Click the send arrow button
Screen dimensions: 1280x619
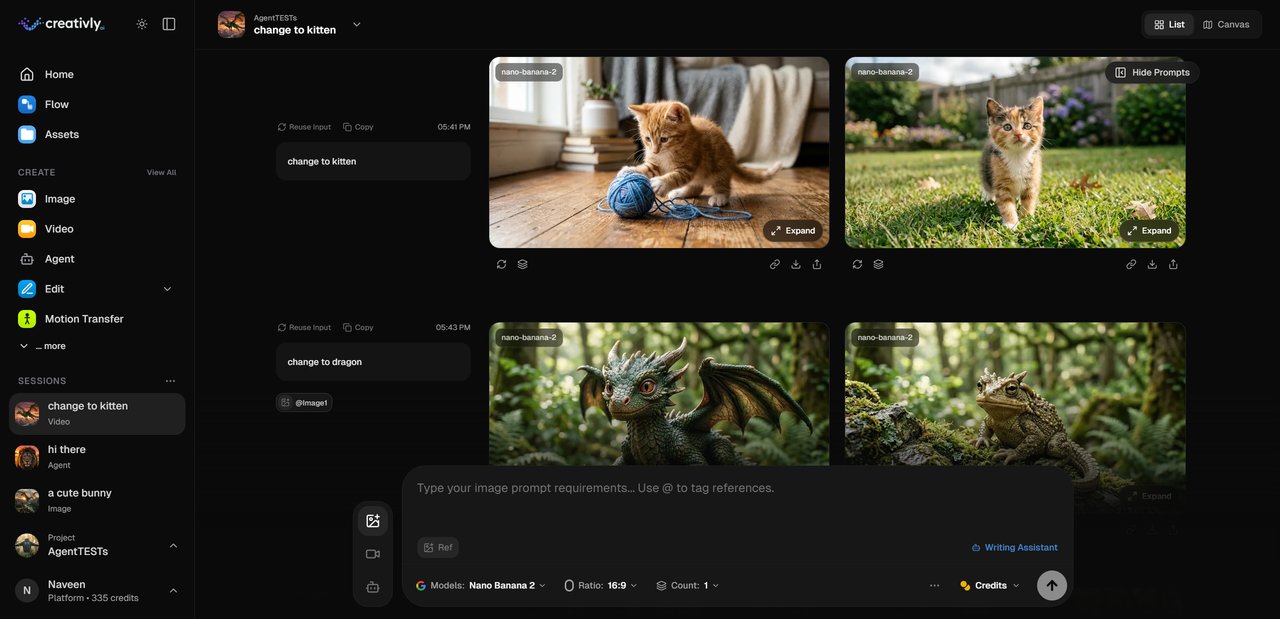tap(1051, 585)
